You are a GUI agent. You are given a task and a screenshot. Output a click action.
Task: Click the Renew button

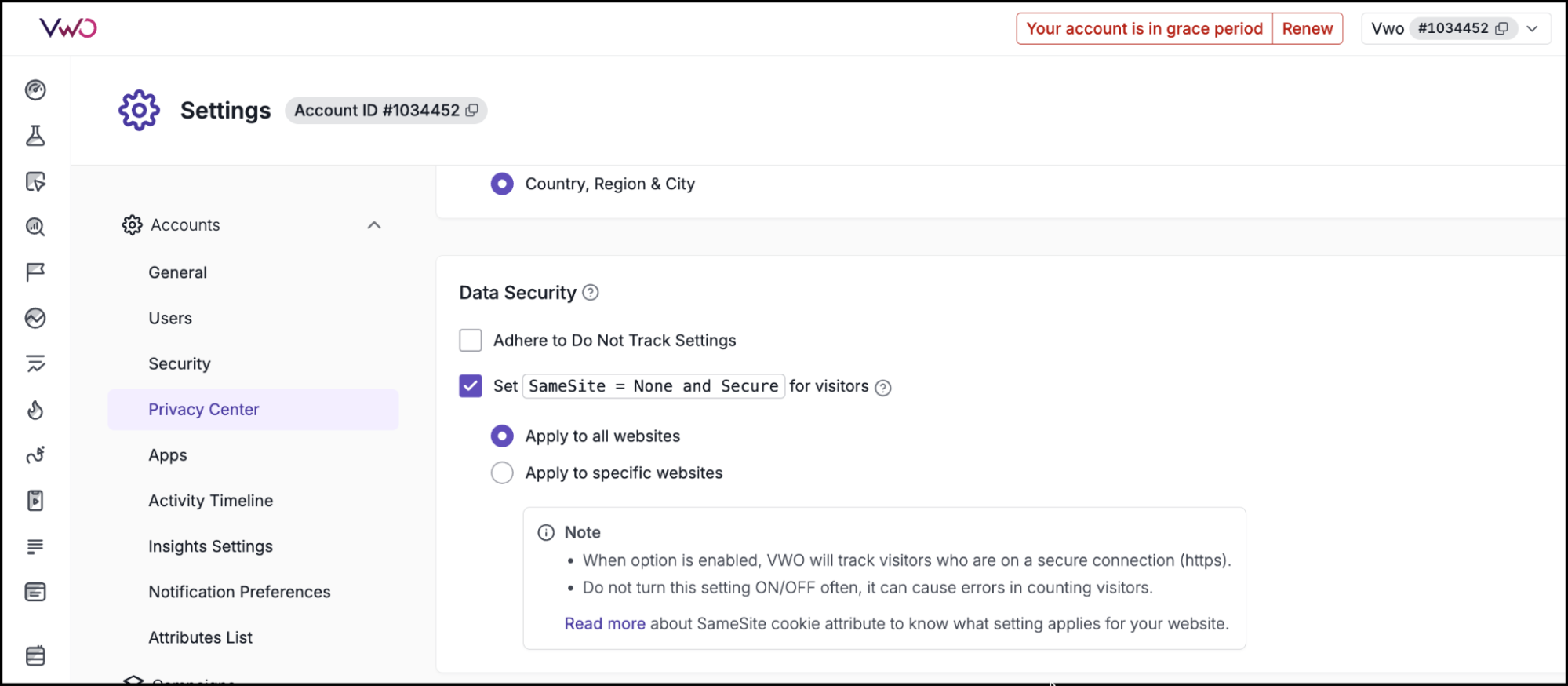tap(1307, 28)
